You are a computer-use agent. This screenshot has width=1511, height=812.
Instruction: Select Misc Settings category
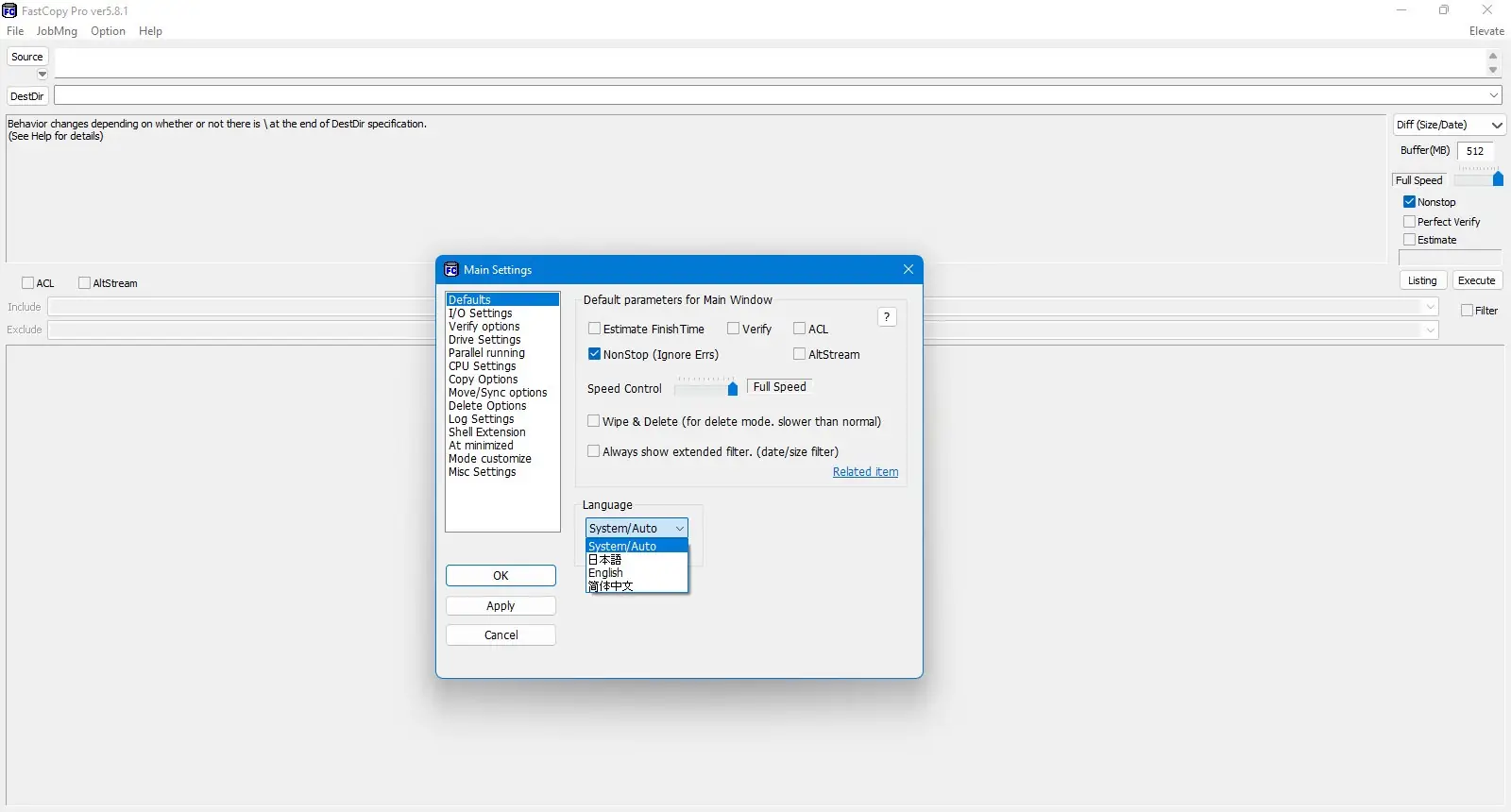click(502, 472)
